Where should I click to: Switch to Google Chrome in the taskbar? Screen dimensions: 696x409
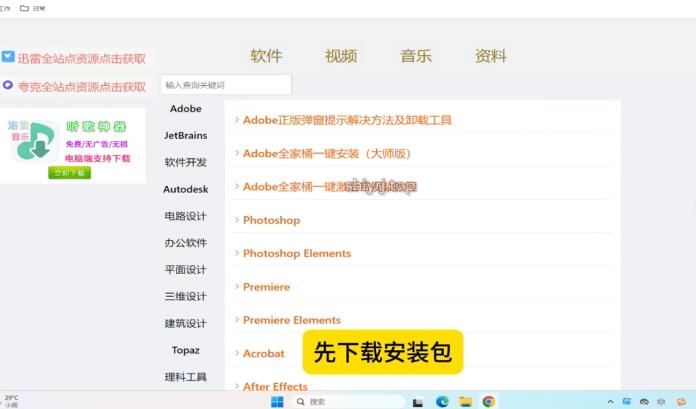[x=488, y=401]
